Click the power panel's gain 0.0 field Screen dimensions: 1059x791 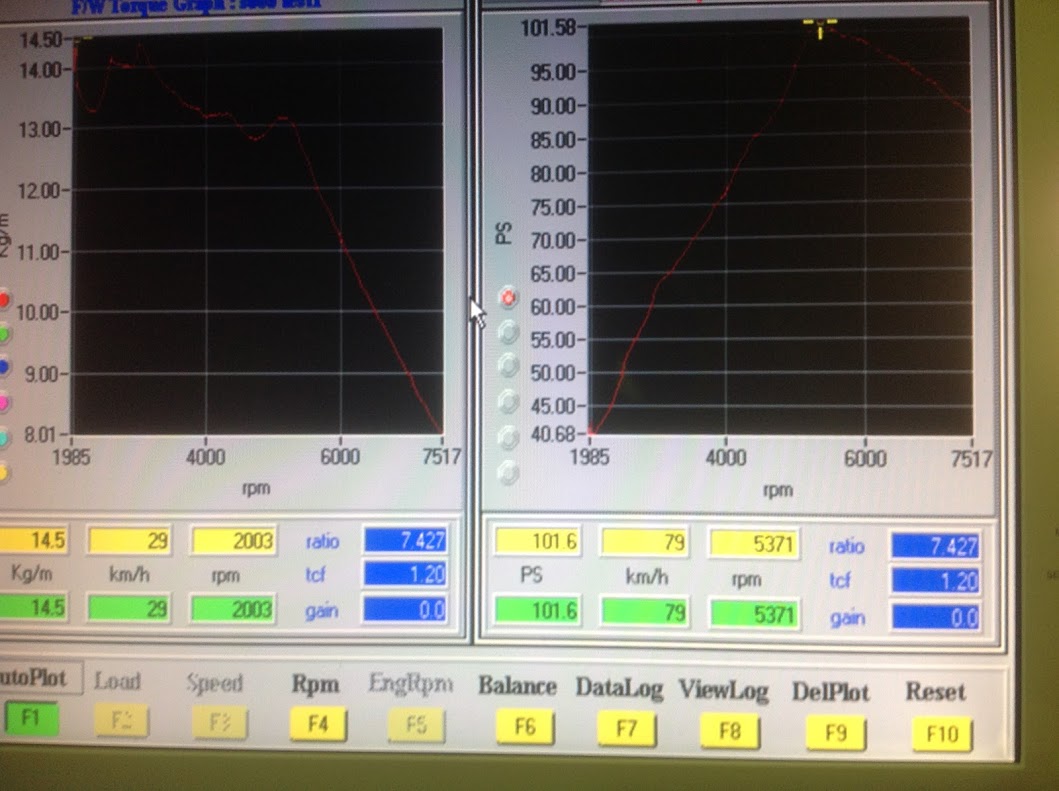point(935,617)
